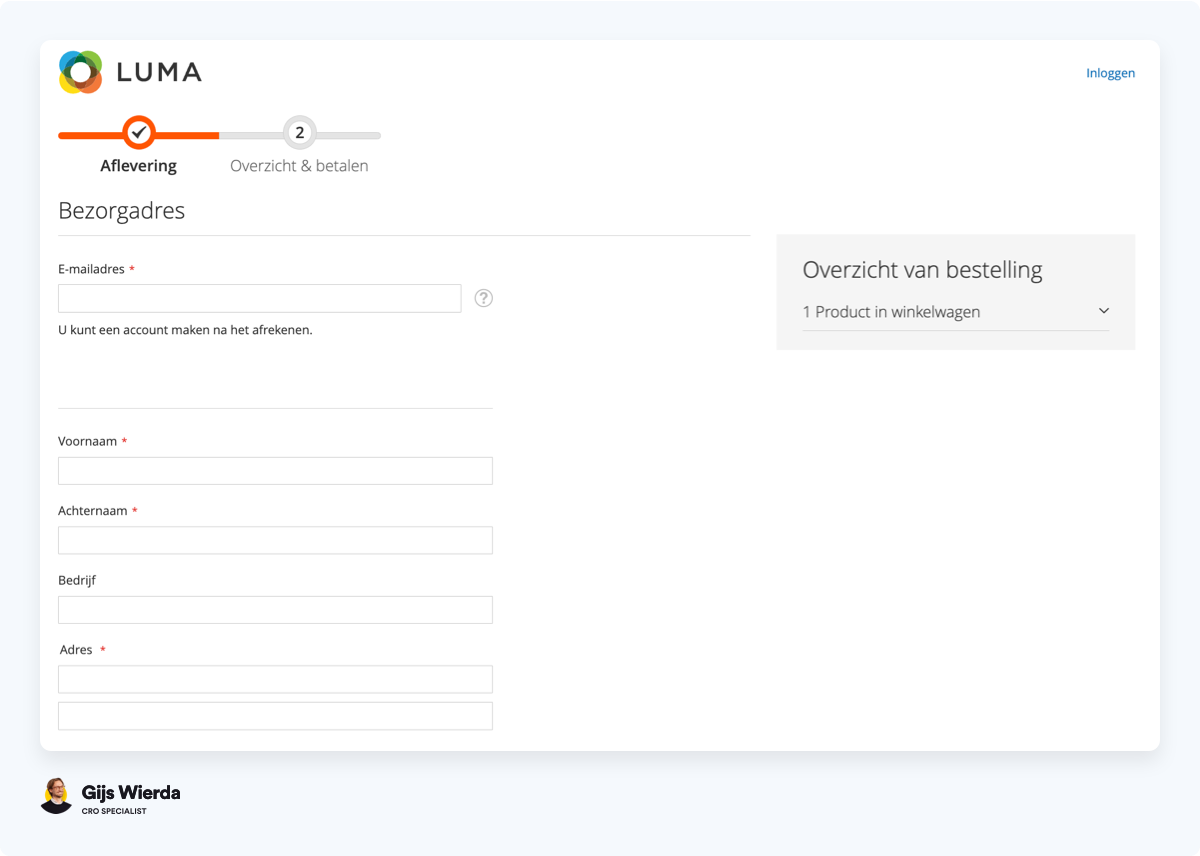Screen dimensions: 1200x856
Task: Click the Gijs Wierda name text
Action: pyautogui.click(x=131, y=793)
